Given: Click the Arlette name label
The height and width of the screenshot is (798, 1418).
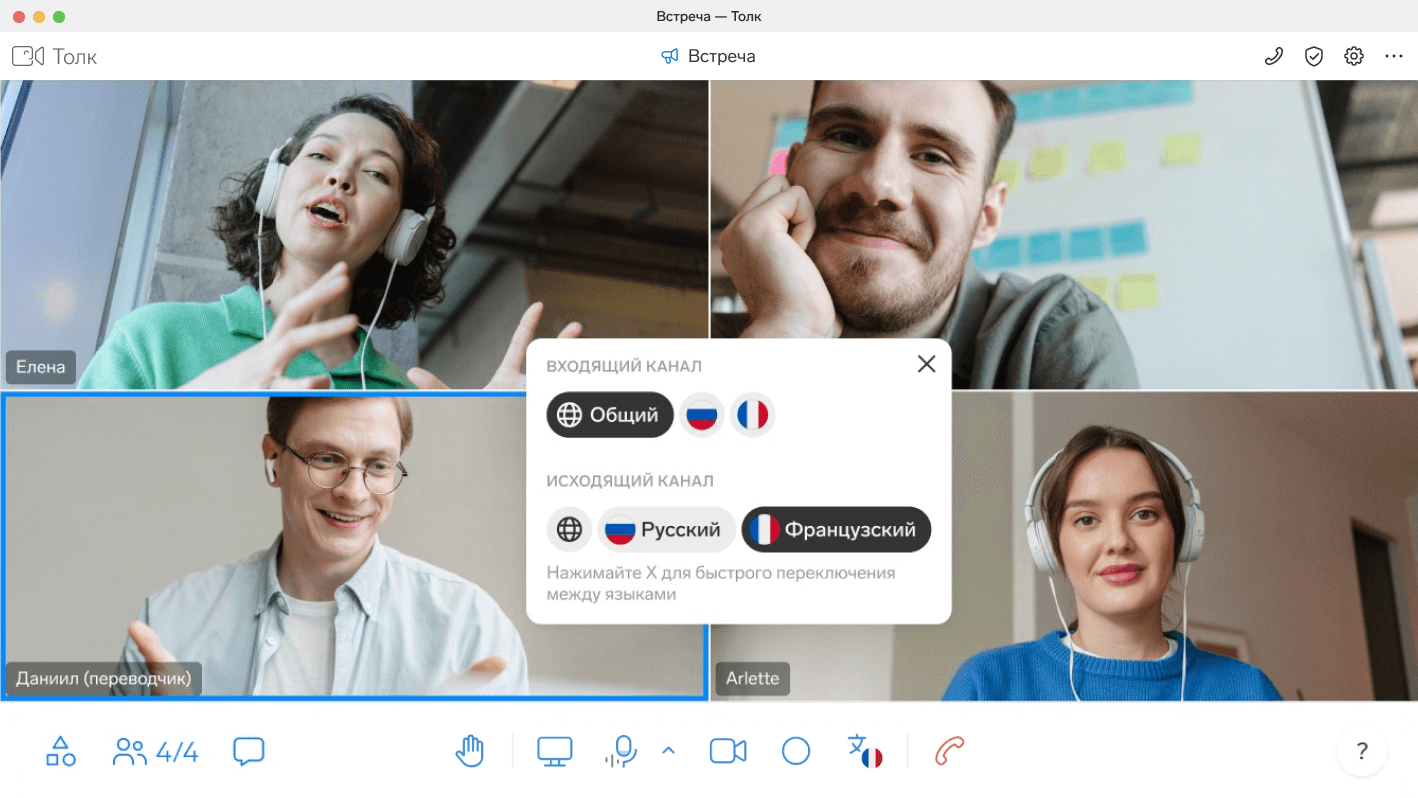Looking at the screenshot, I should (753, 678).
